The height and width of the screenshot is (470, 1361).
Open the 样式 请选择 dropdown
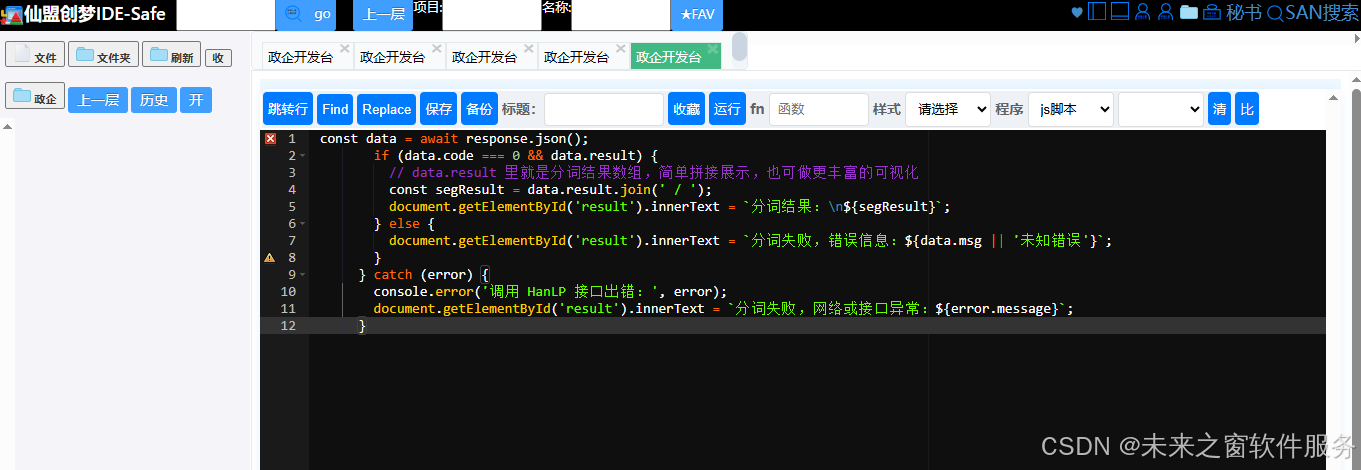(947, 109)
